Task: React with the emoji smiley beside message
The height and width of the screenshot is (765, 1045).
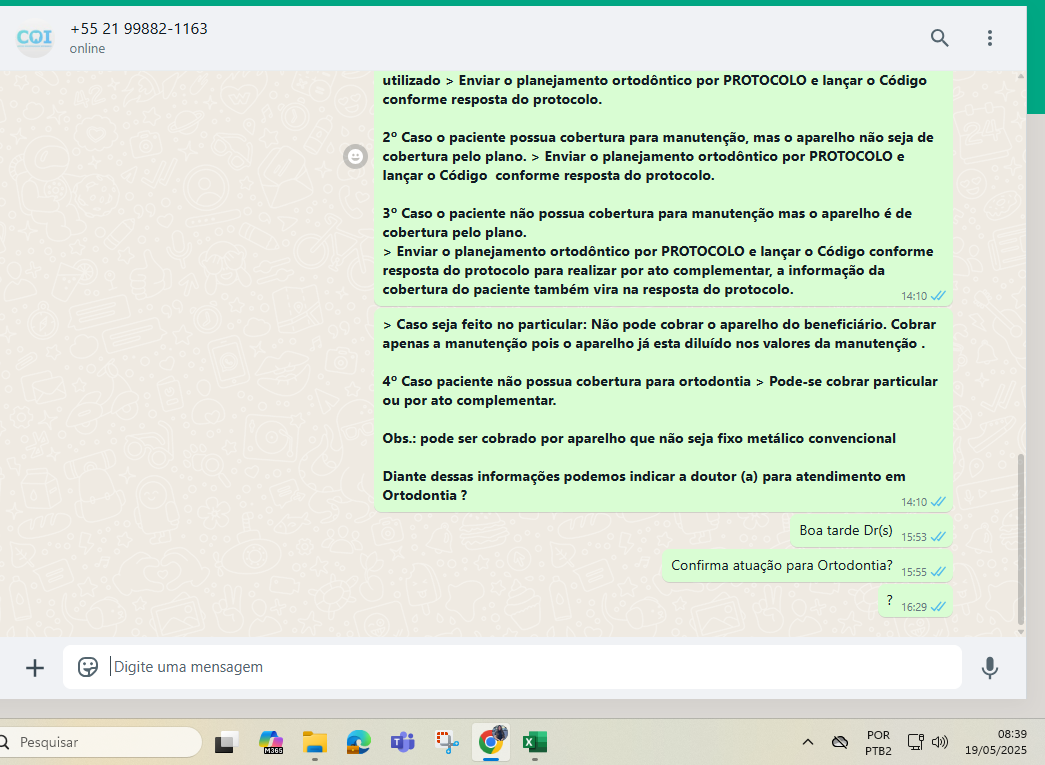Action: (355, 157)
